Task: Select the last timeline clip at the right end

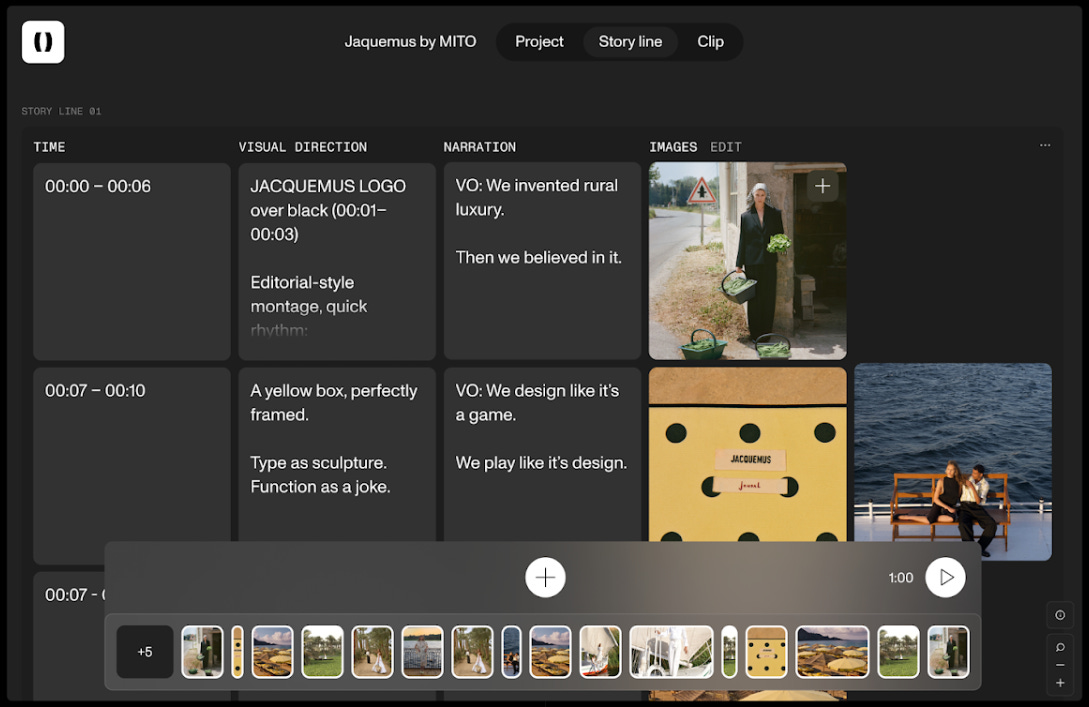Action: [948, 652]
